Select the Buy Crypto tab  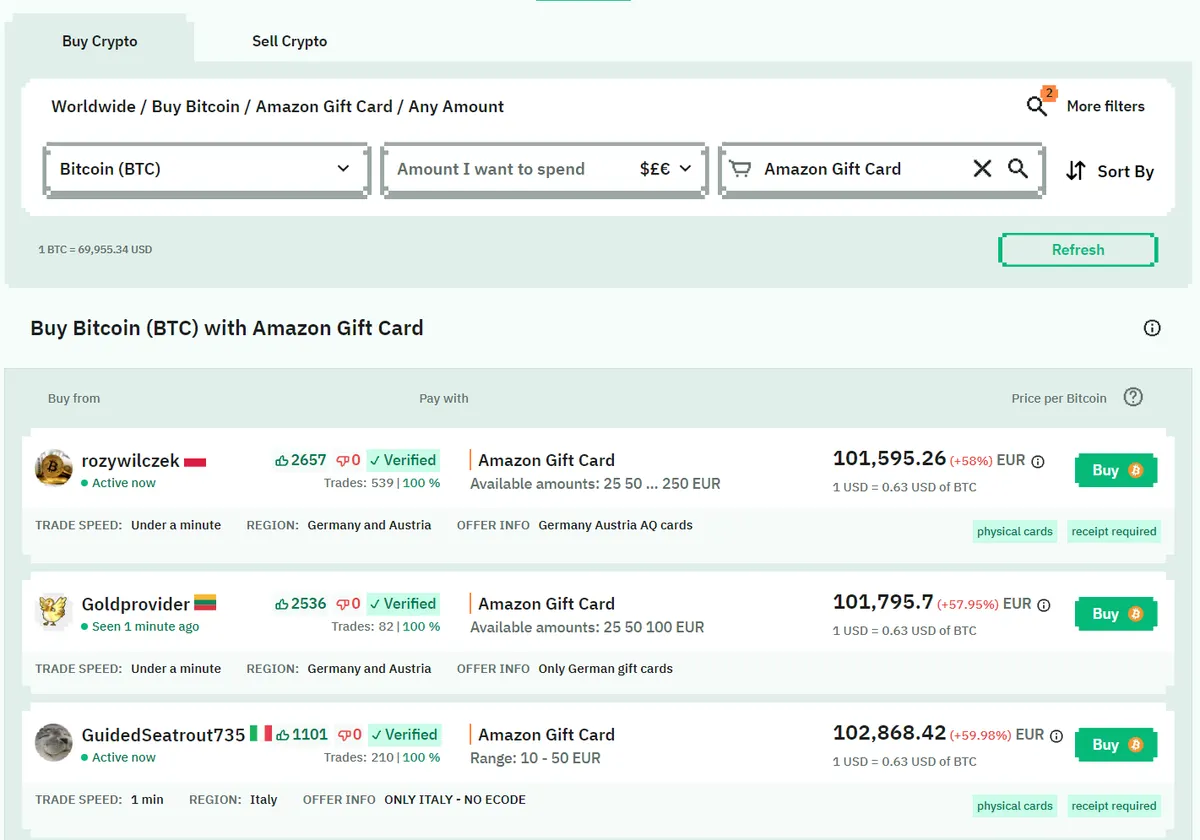pos(100,41)
